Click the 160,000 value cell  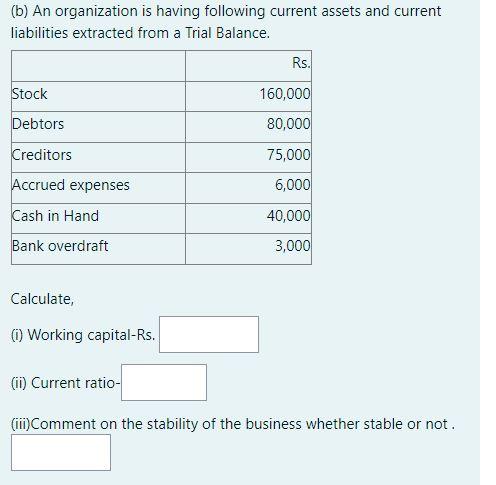coord(248,96)
